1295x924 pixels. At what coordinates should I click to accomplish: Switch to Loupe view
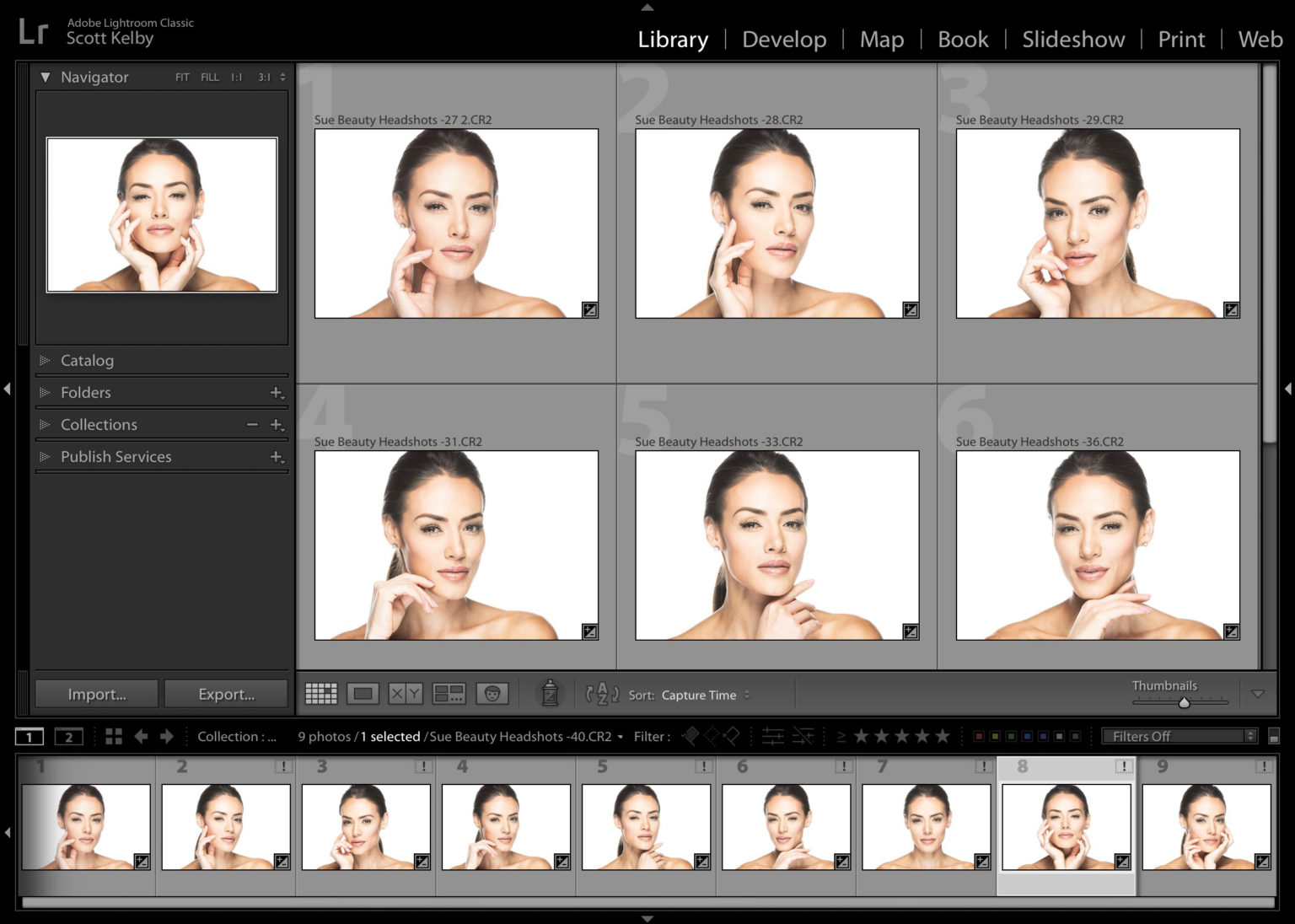coord(364,694)
